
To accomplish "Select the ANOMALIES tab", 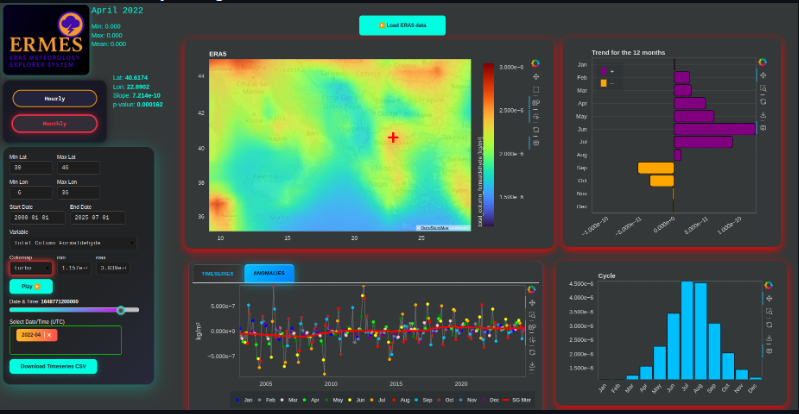I will coord(269,273).
